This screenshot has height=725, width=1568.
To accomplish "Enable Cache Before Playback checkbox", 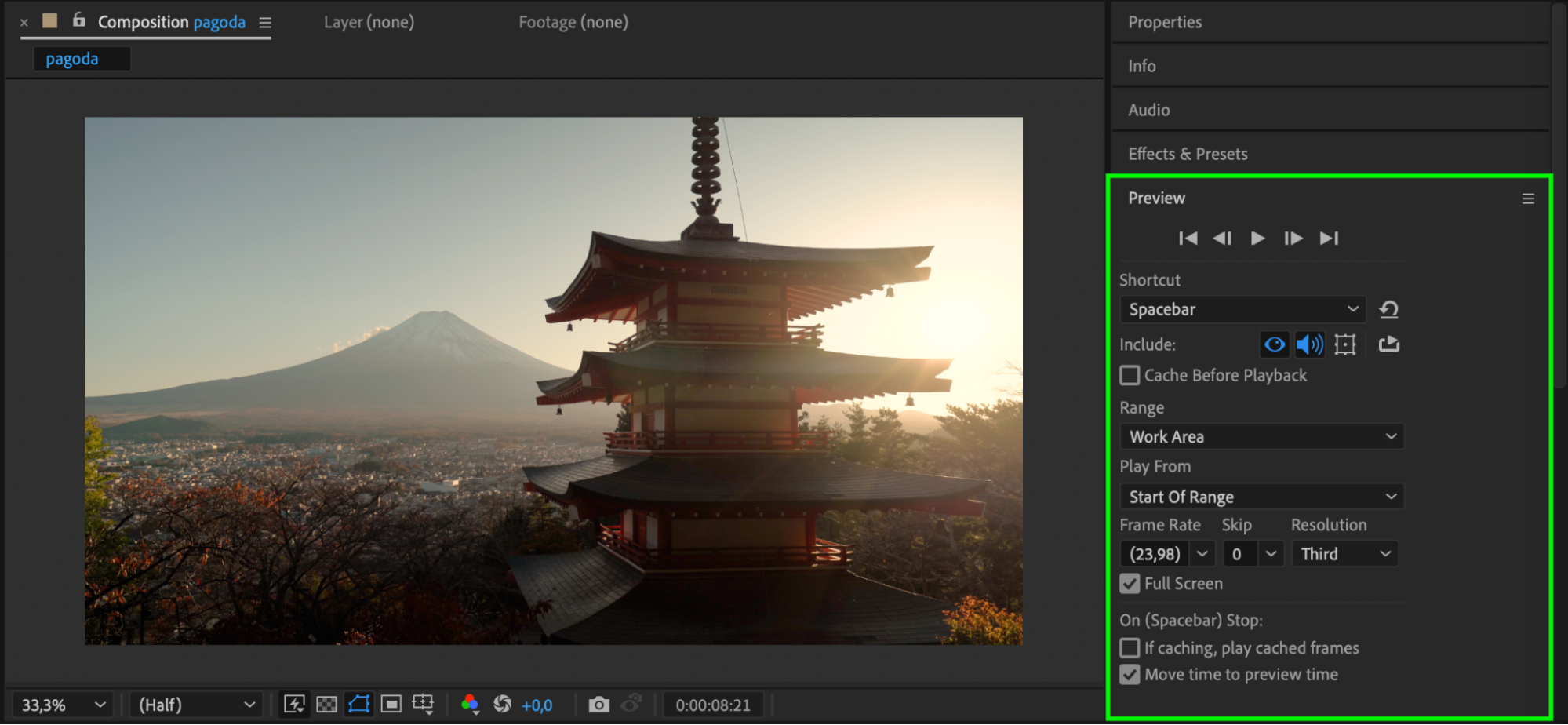I will (1130, 376).
